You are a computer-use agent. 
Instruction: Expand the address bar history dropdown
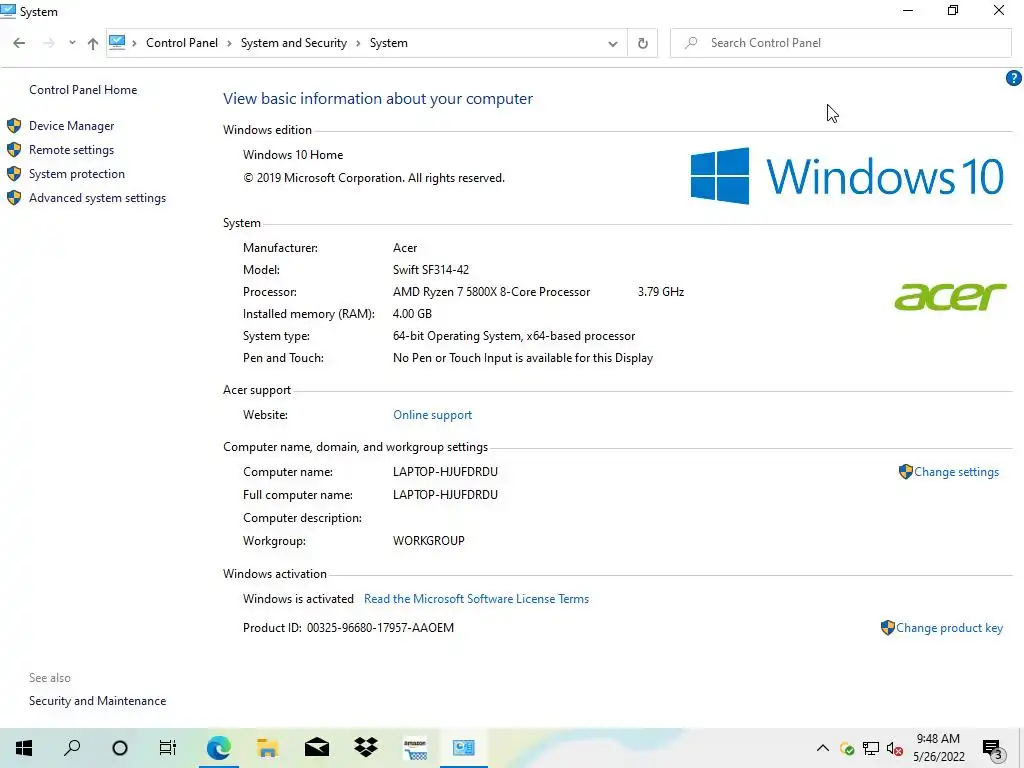click(x=613, y=44)
